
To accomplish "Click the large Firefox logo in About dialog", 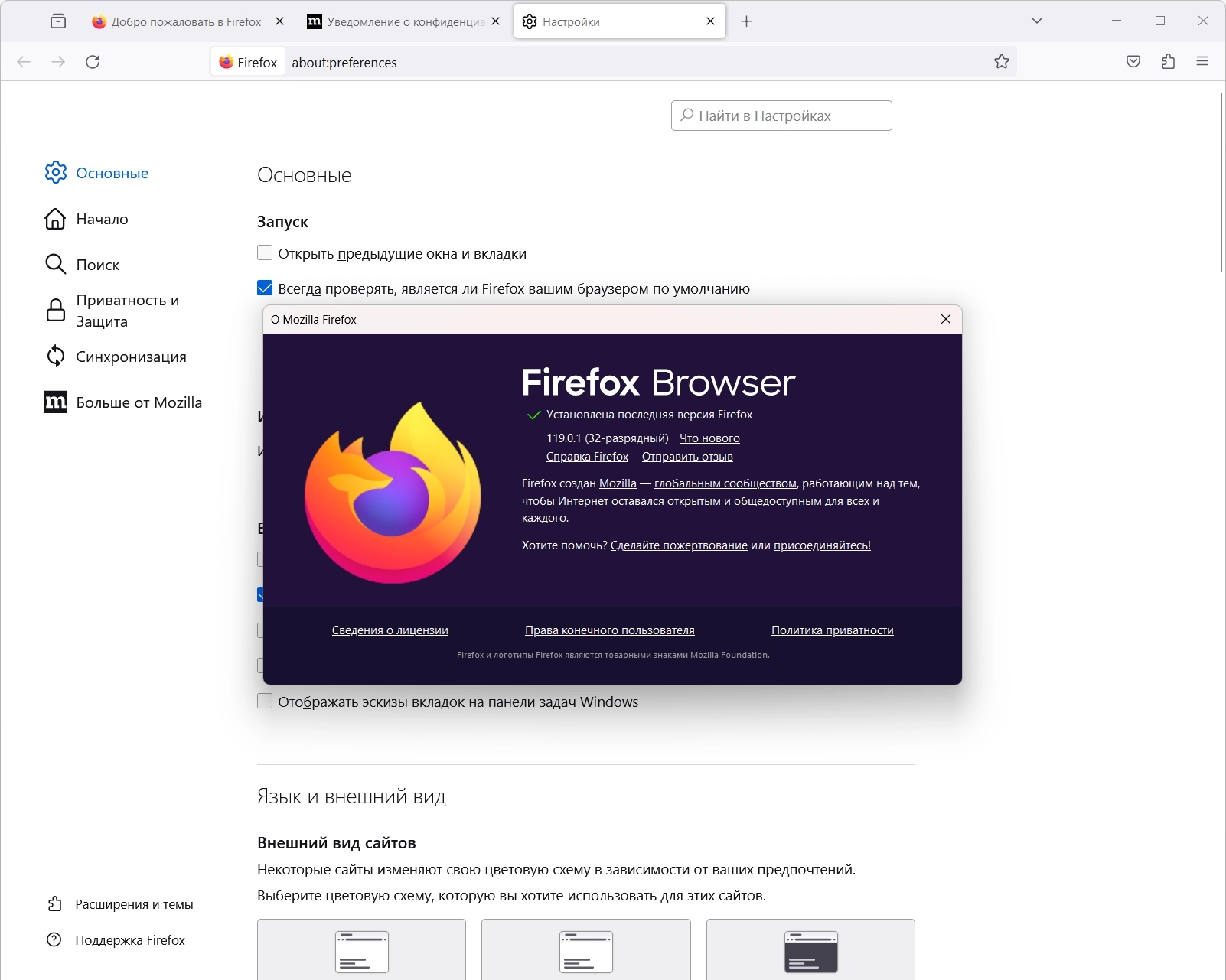I will point(393,492).
